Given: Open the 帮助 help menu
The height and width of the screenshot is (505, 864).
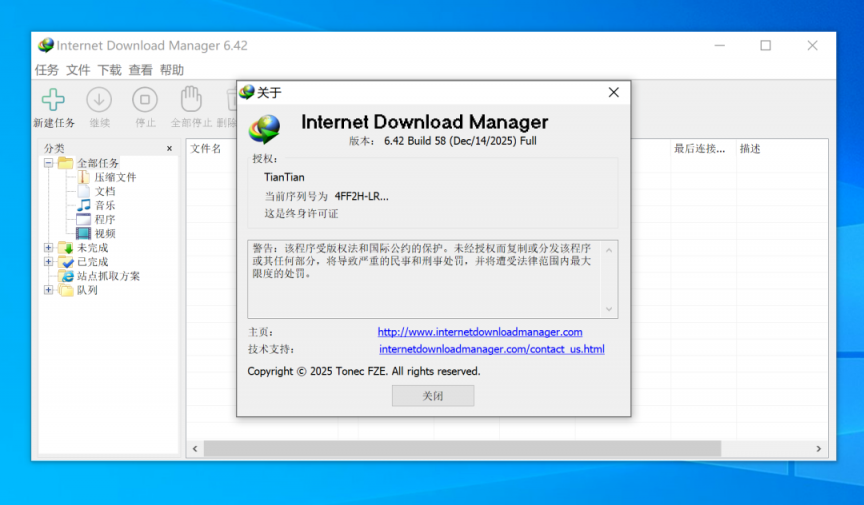Looking at the screenshot, I should pos(172,70).
